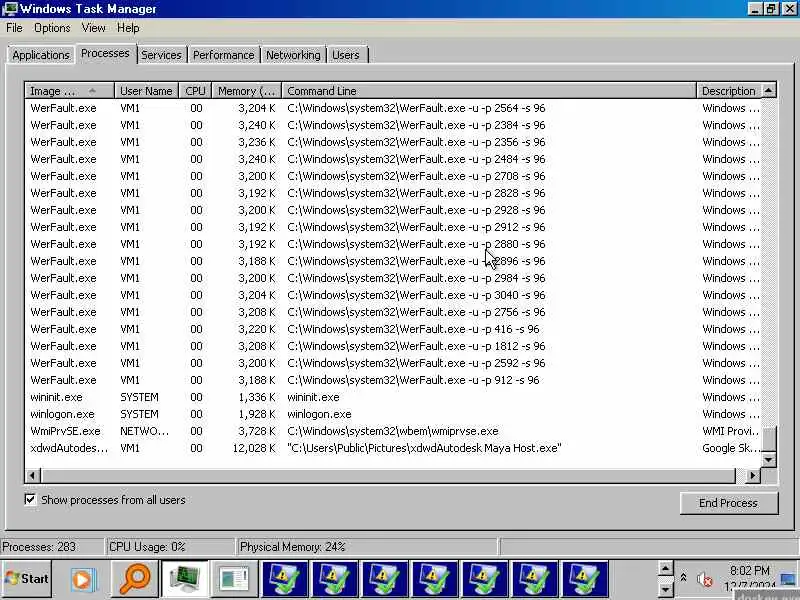Sort by the Image Name column header
The height and width of the screenshot is (600, 800).
[x=69, y=91]
